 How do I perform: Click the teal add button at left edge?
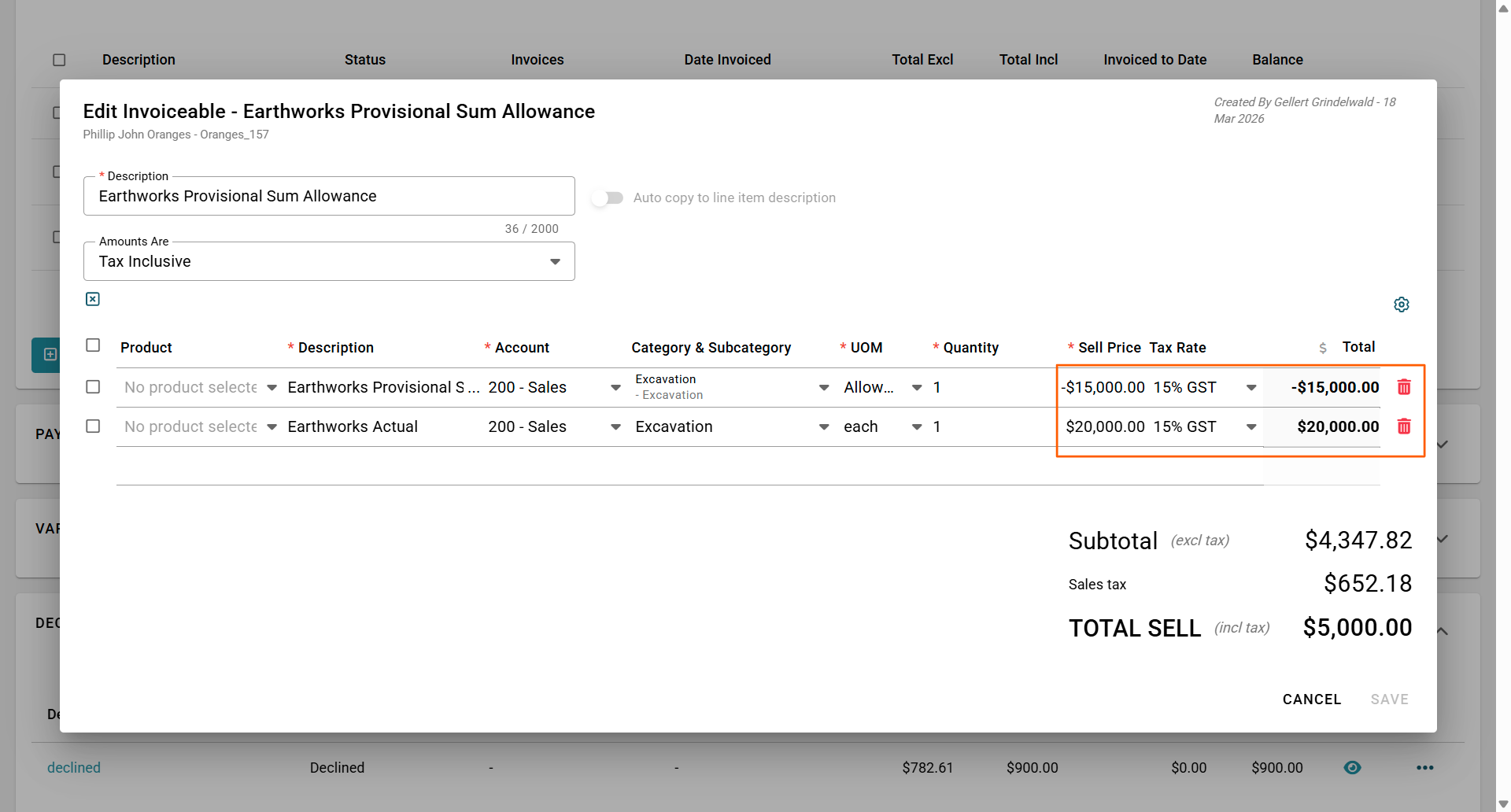click(x=47, y=355)
